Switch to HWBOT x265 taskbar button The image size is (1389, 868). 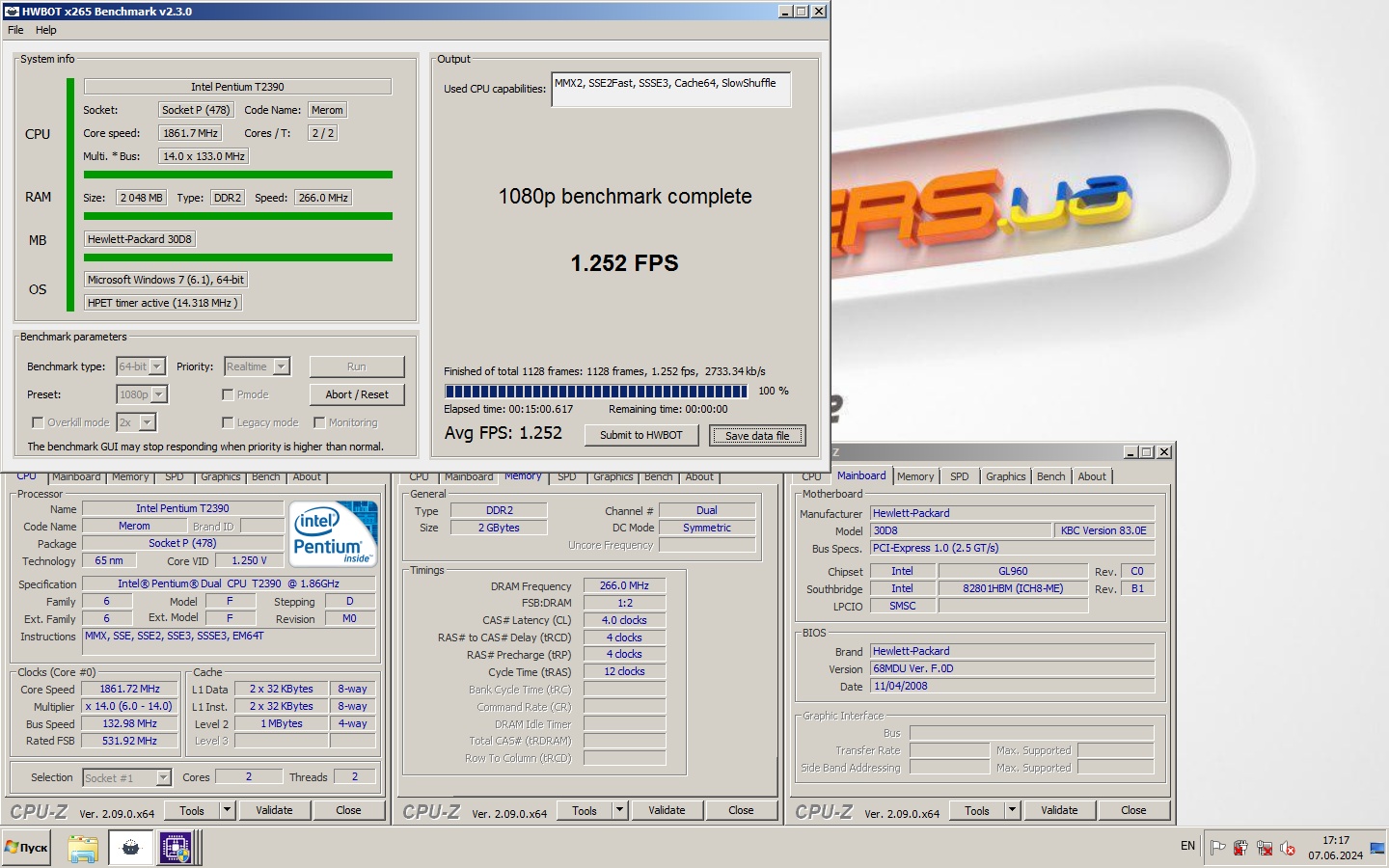[x=130, y=848]
